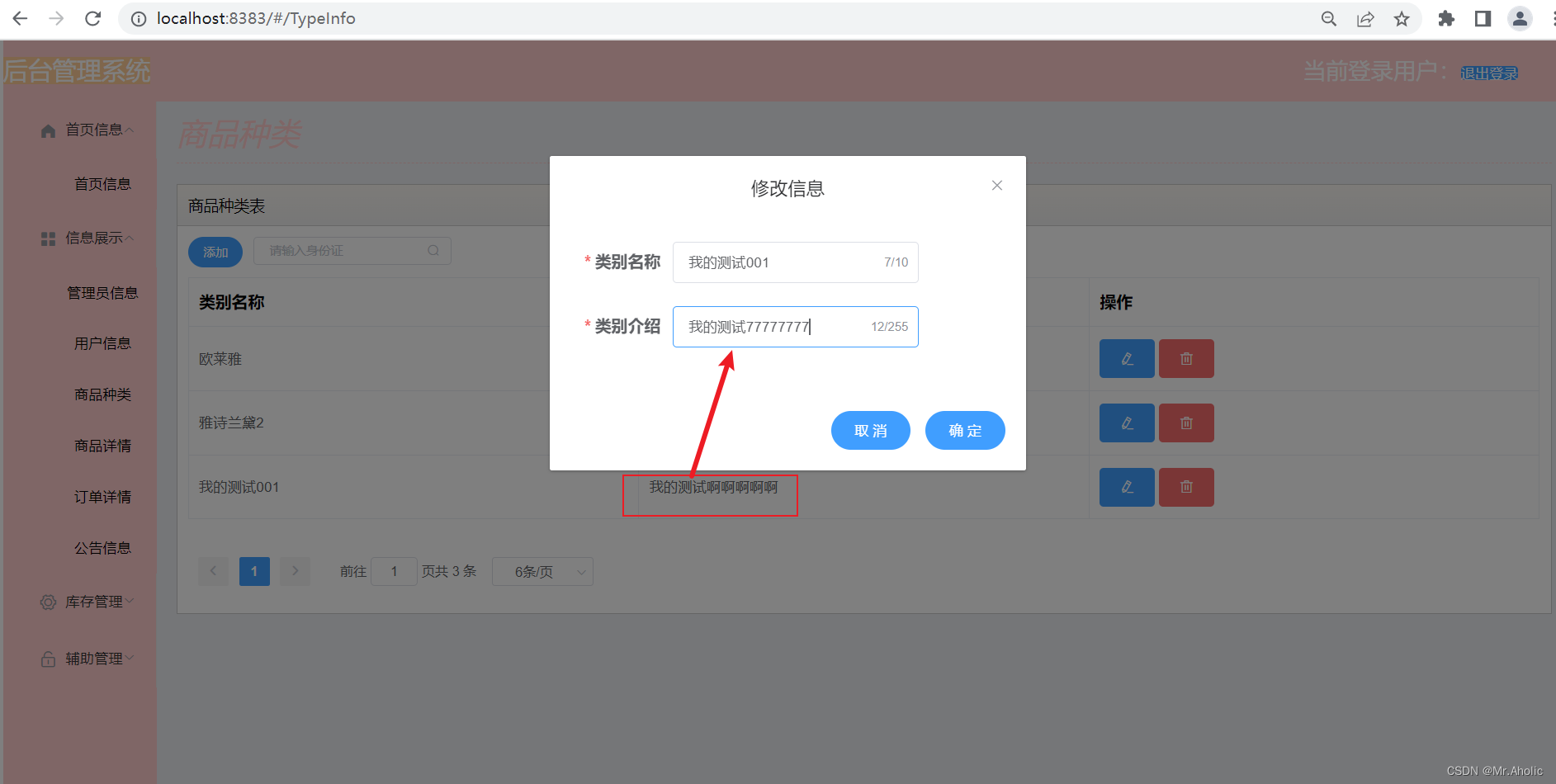The width and height of the screenshot is (1556, 784).
Task: Click the home icon beside 首页信息
Action: (47, 130)
